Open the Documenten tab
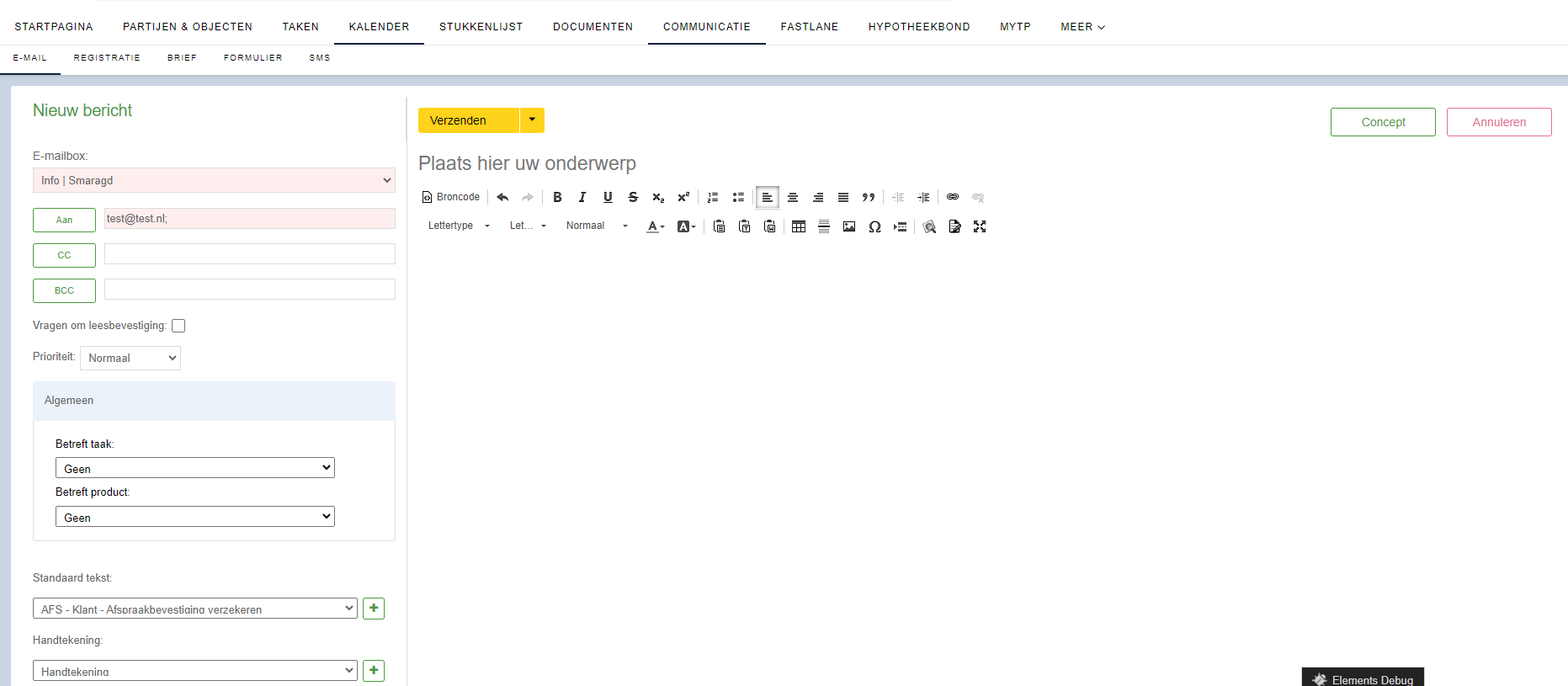Image resolution: width=1568 pixels, height=686 pixels. tap(593, 27)
